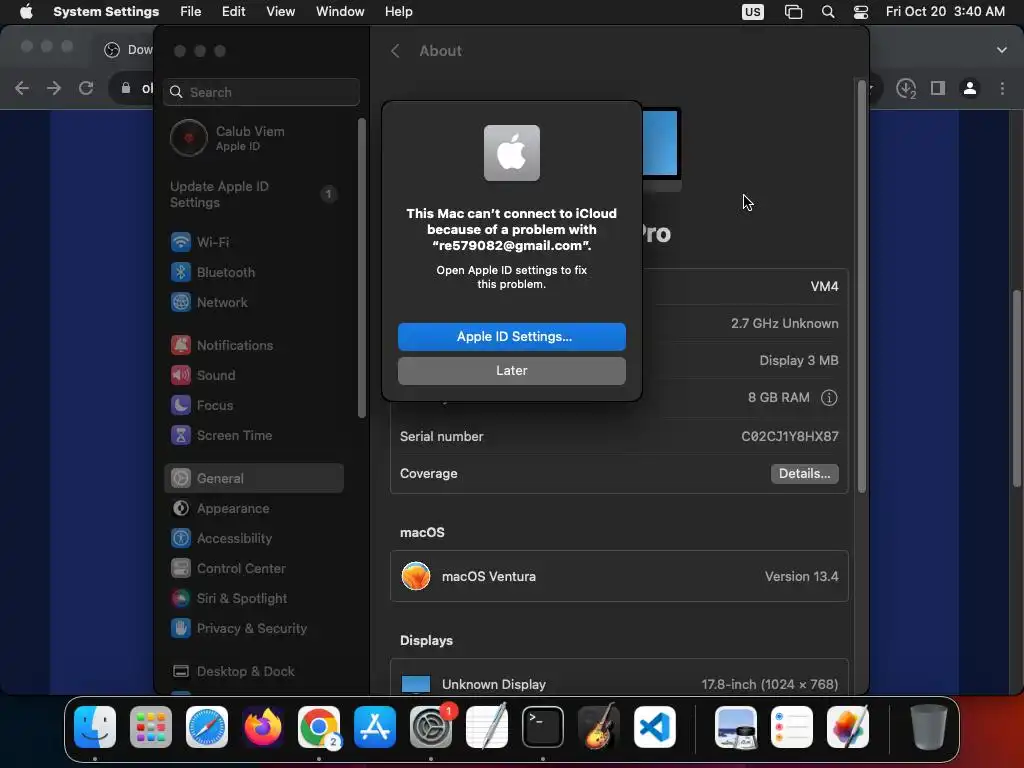1024x768 pixels.
Task: Open the Apple menu
Action: 26,12
